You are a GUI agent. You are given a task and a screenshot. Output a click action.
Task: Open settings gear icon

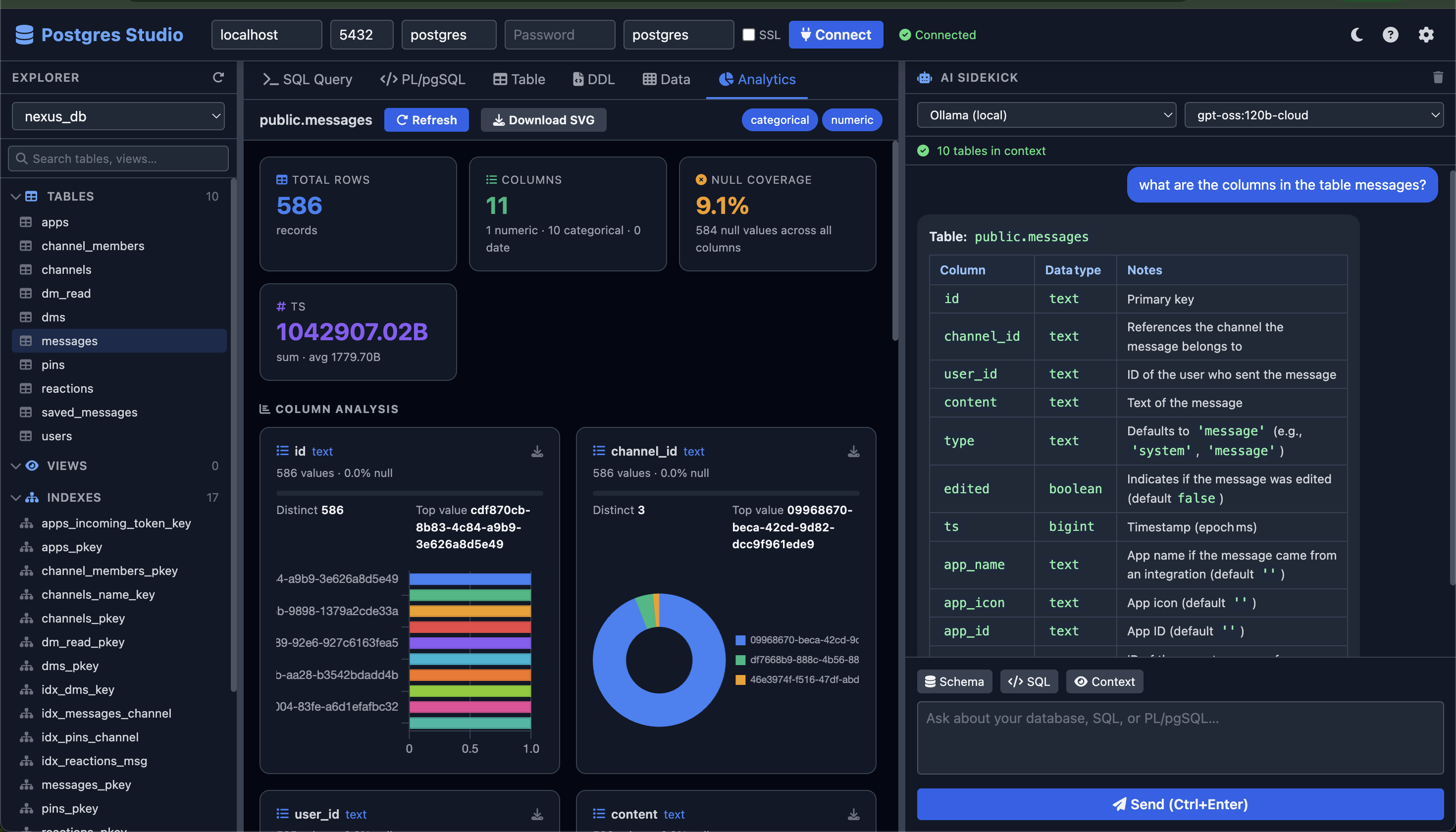click(1426, 35)
